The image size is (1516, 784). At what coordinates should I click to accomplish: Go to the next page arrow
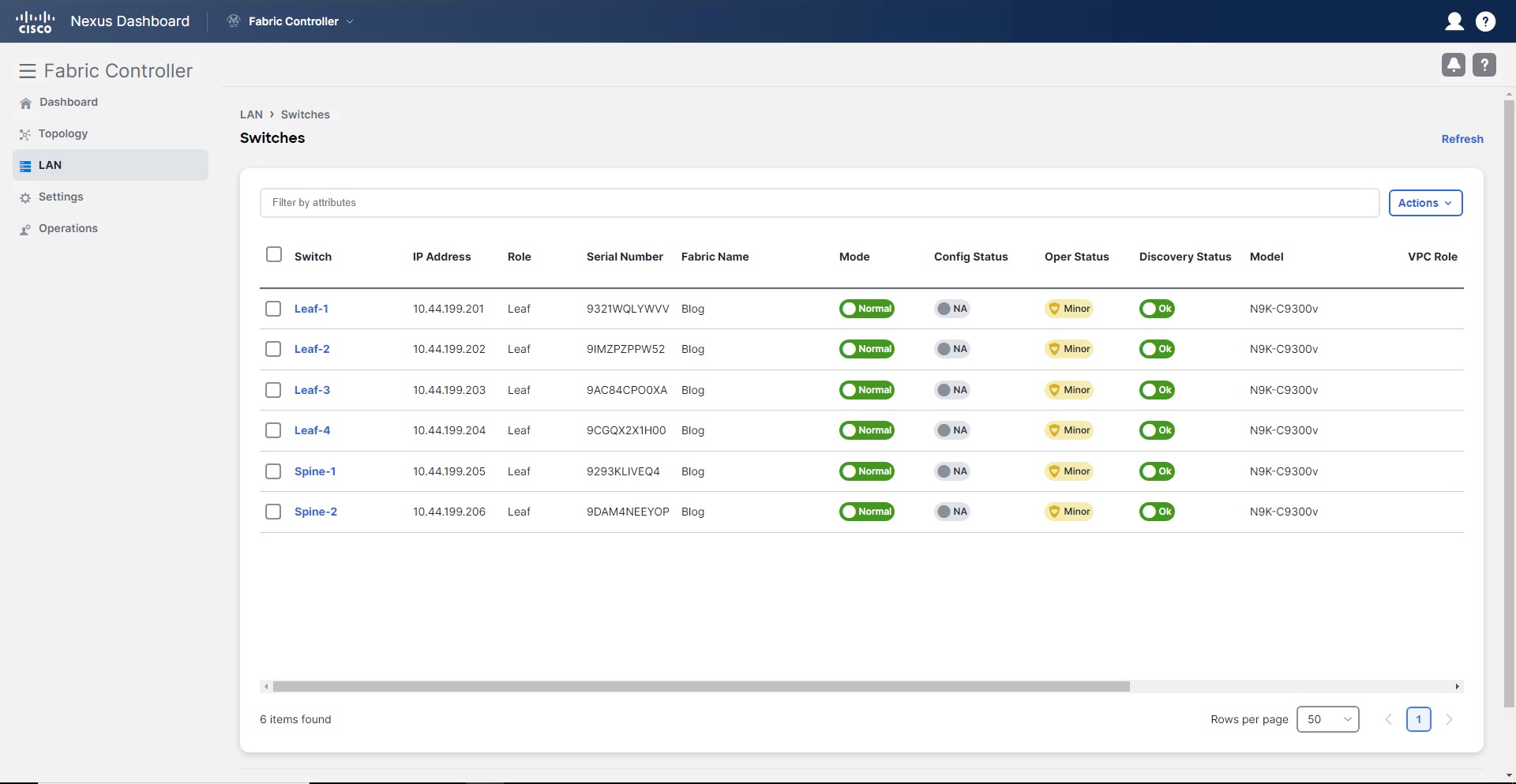tap(1449, 719)
